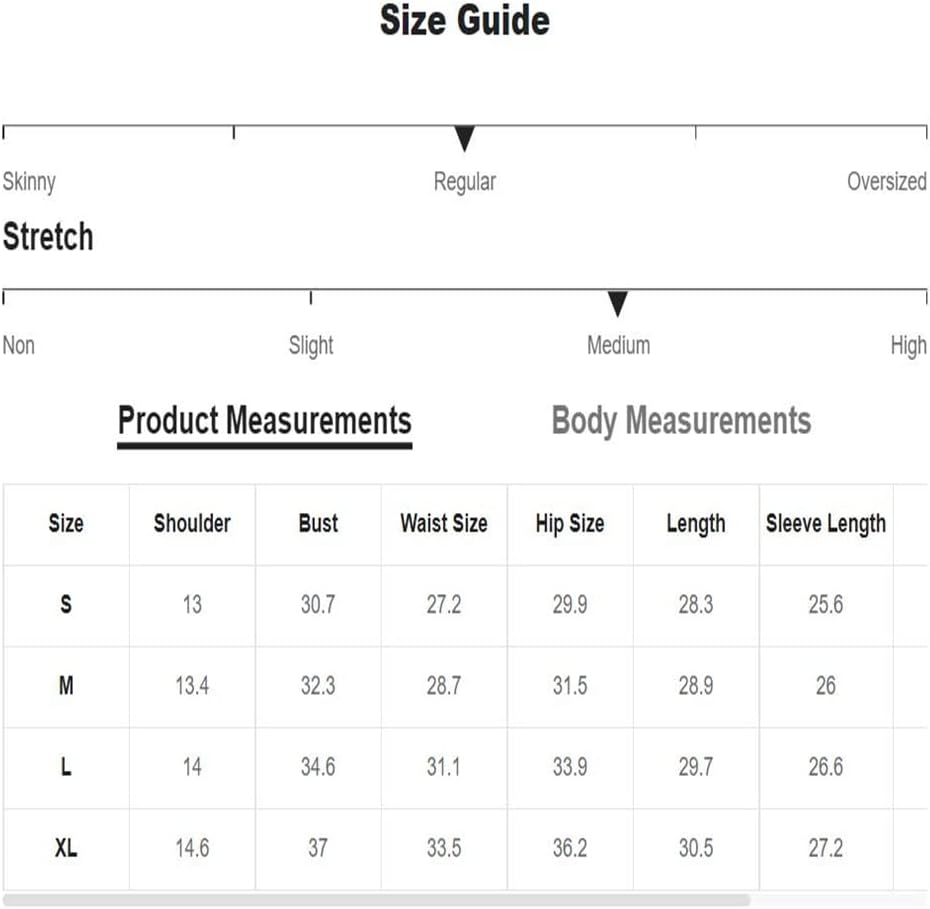Select the XL size row label
This screenshot has width=930, height=909.
(66, 848)
